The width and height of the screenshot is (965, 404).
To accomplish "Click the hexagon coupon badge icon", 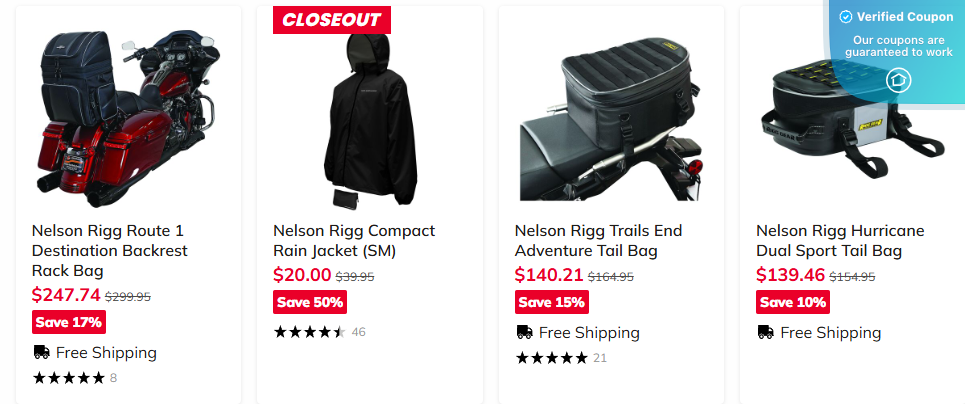I will [898, 80].
